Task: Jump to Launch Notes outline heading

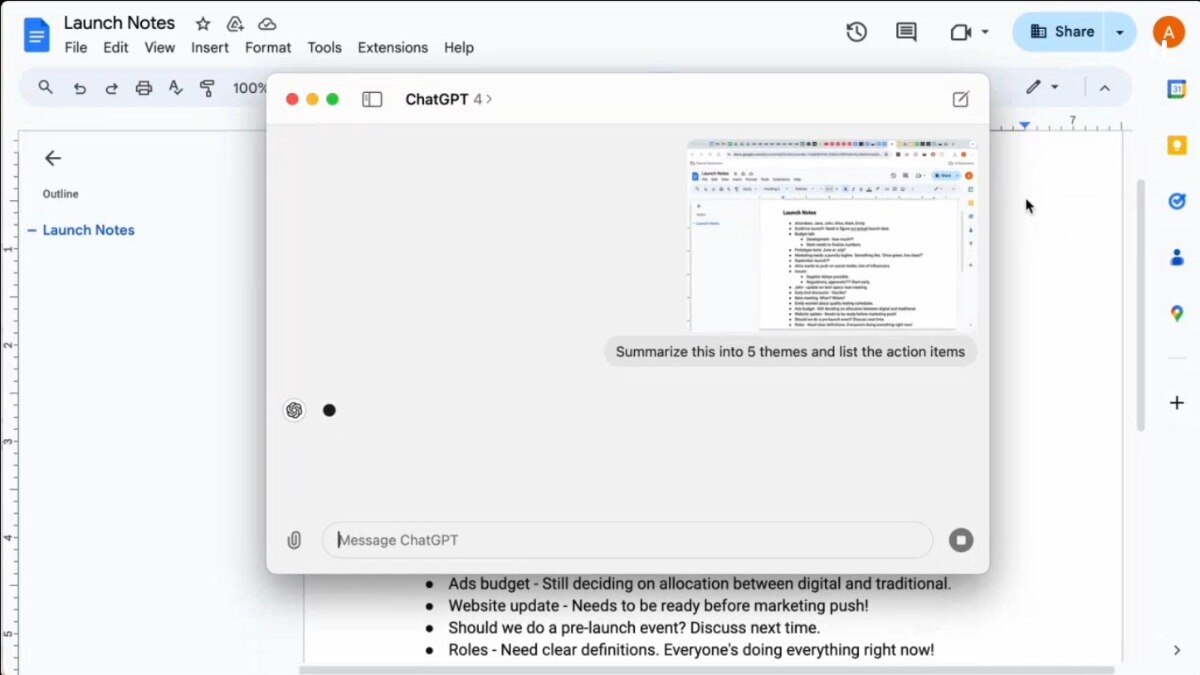Action: [x=88, y=230]
